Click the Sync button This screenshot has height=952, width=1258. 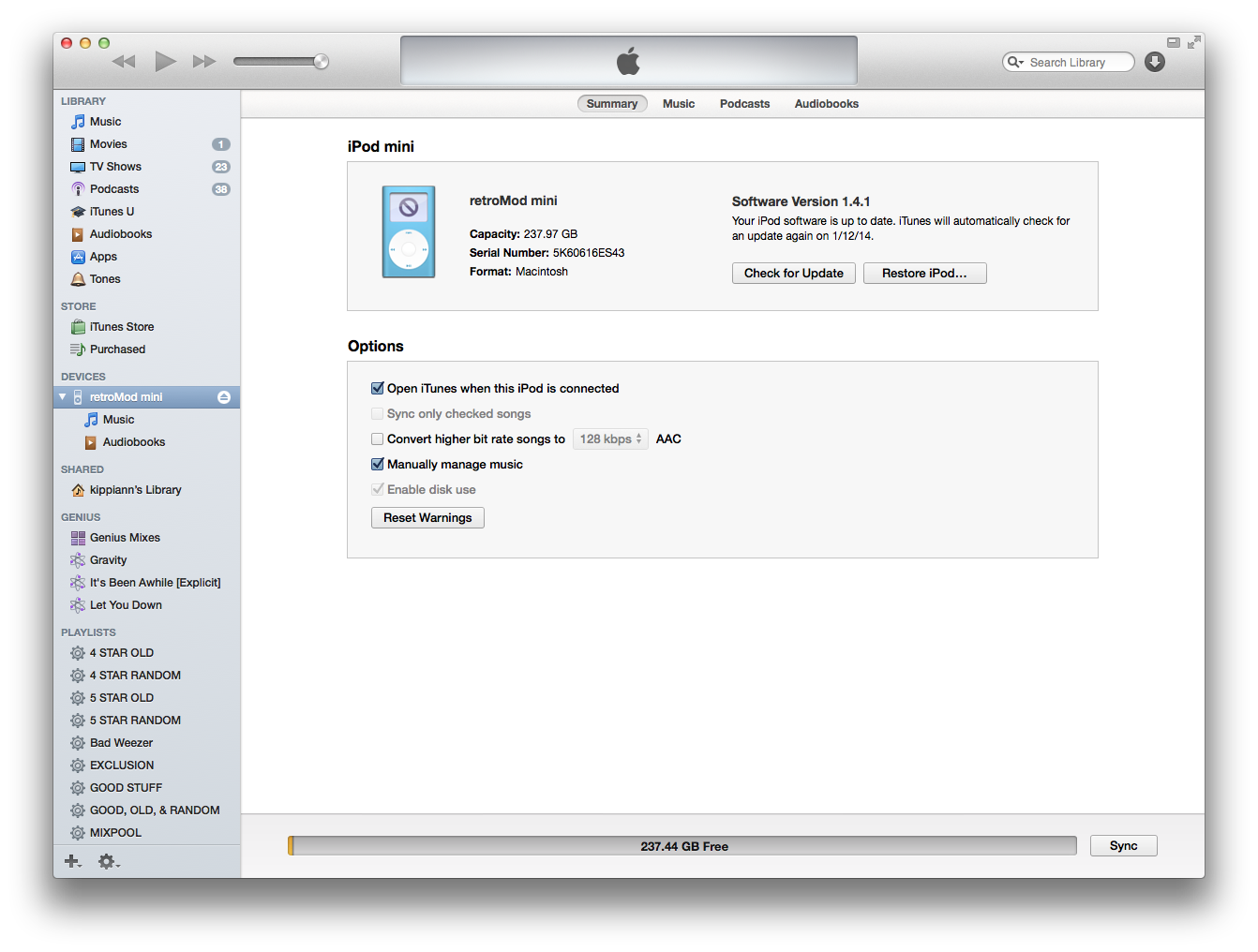point(1124,846)
